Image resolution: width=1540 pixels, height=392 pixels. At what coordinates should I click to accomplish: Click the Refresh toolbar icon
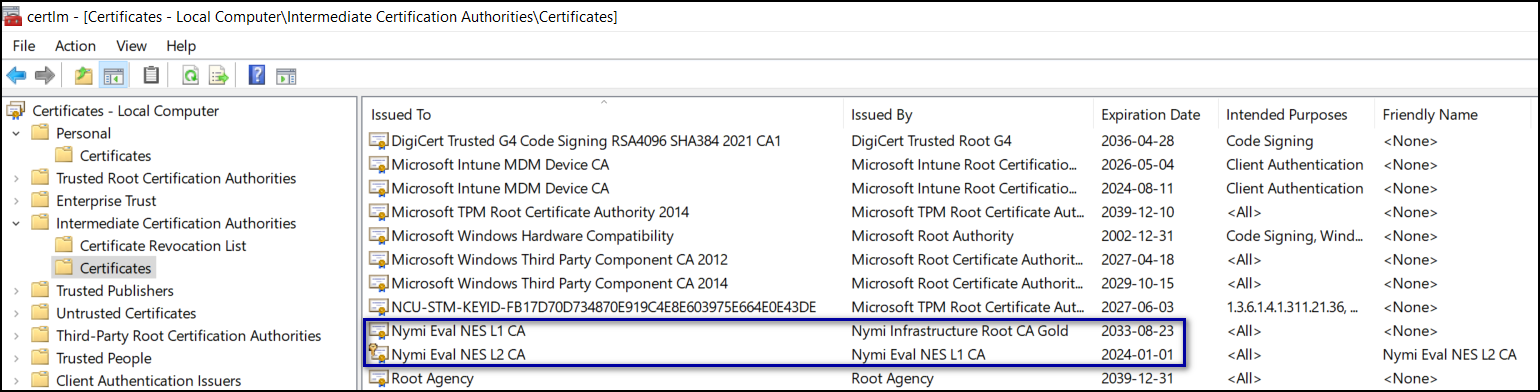[190, 75]
